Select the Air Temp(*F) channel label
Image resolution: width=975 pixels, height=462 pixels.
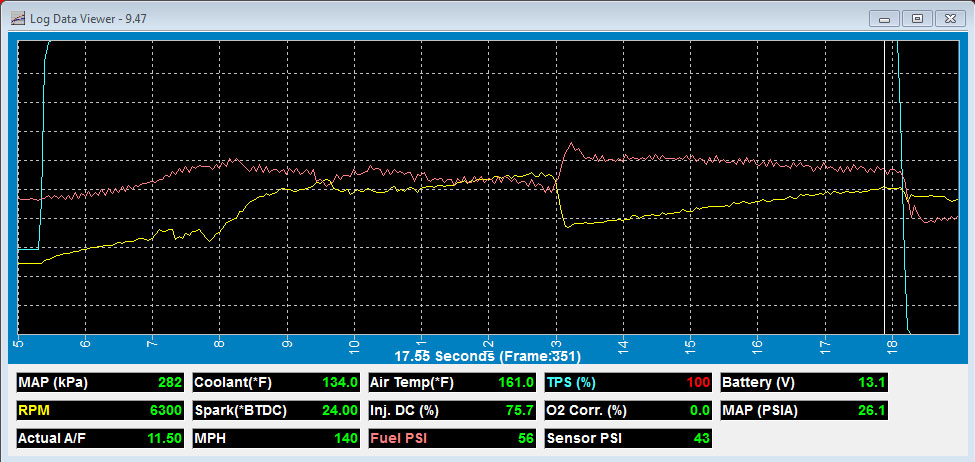(412, 383)
